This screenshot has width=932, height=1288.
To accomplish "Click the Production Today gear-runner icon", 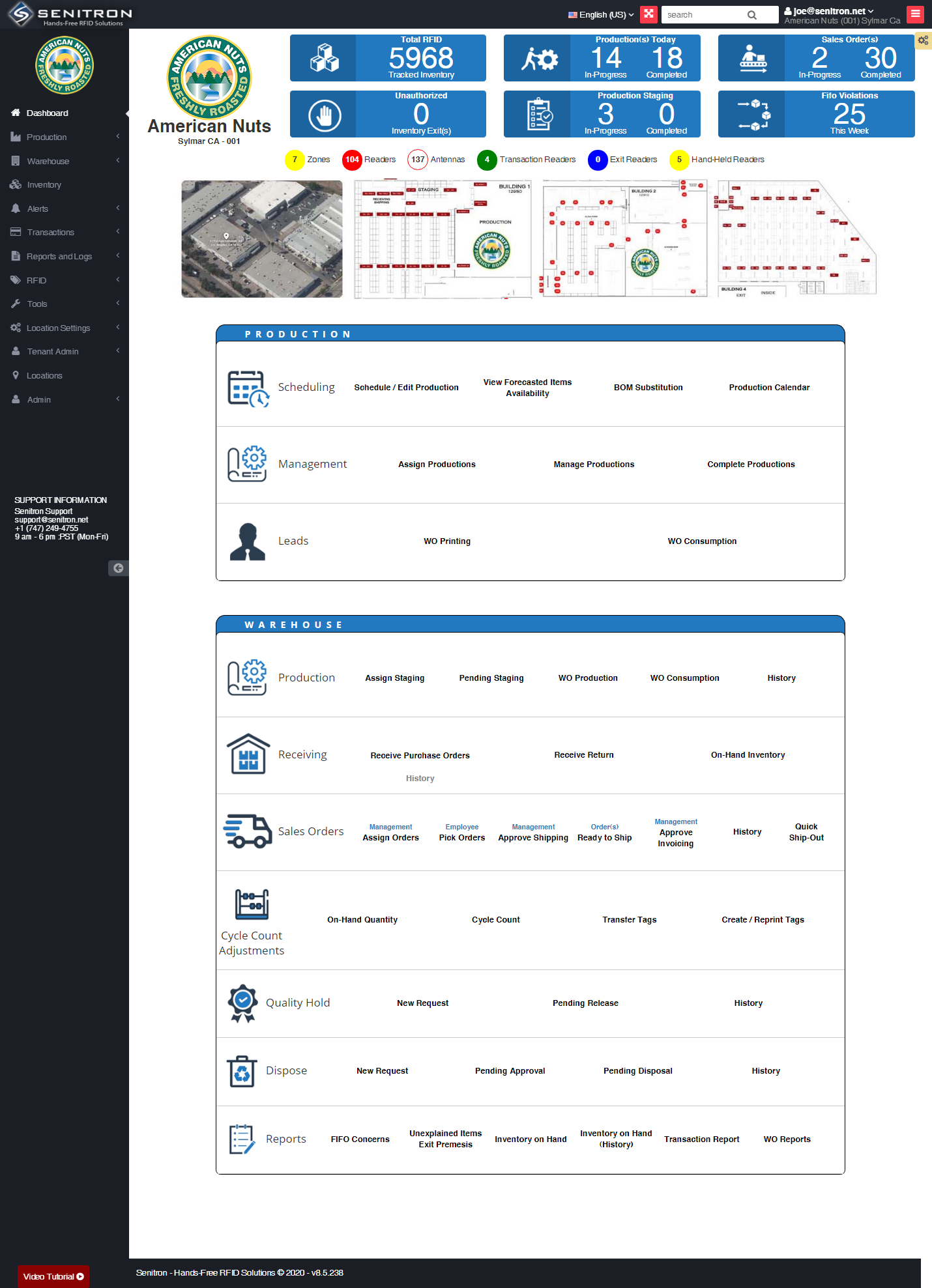I will [540, 59].
